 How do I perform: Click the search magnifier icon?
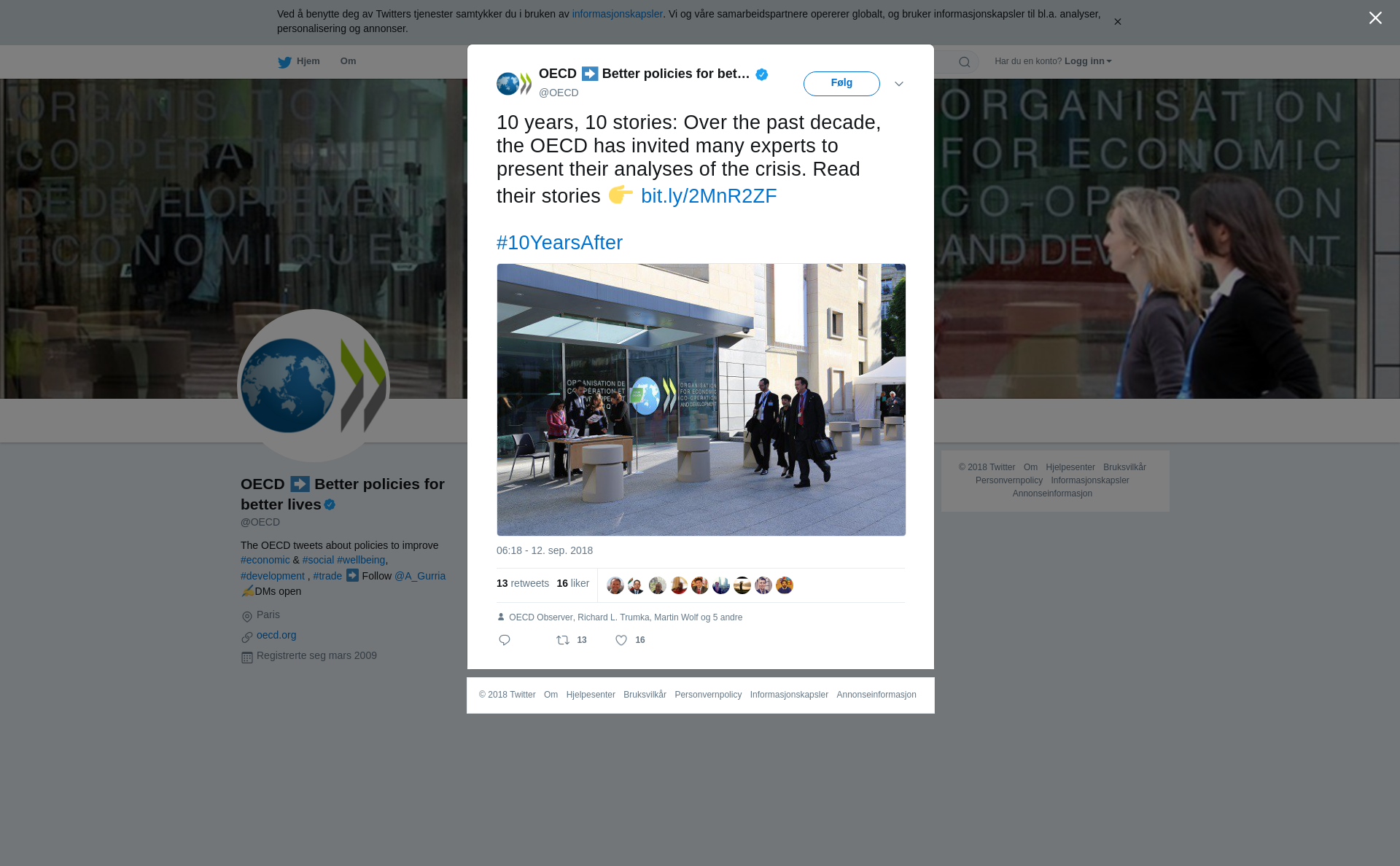[x=965, y=62]
